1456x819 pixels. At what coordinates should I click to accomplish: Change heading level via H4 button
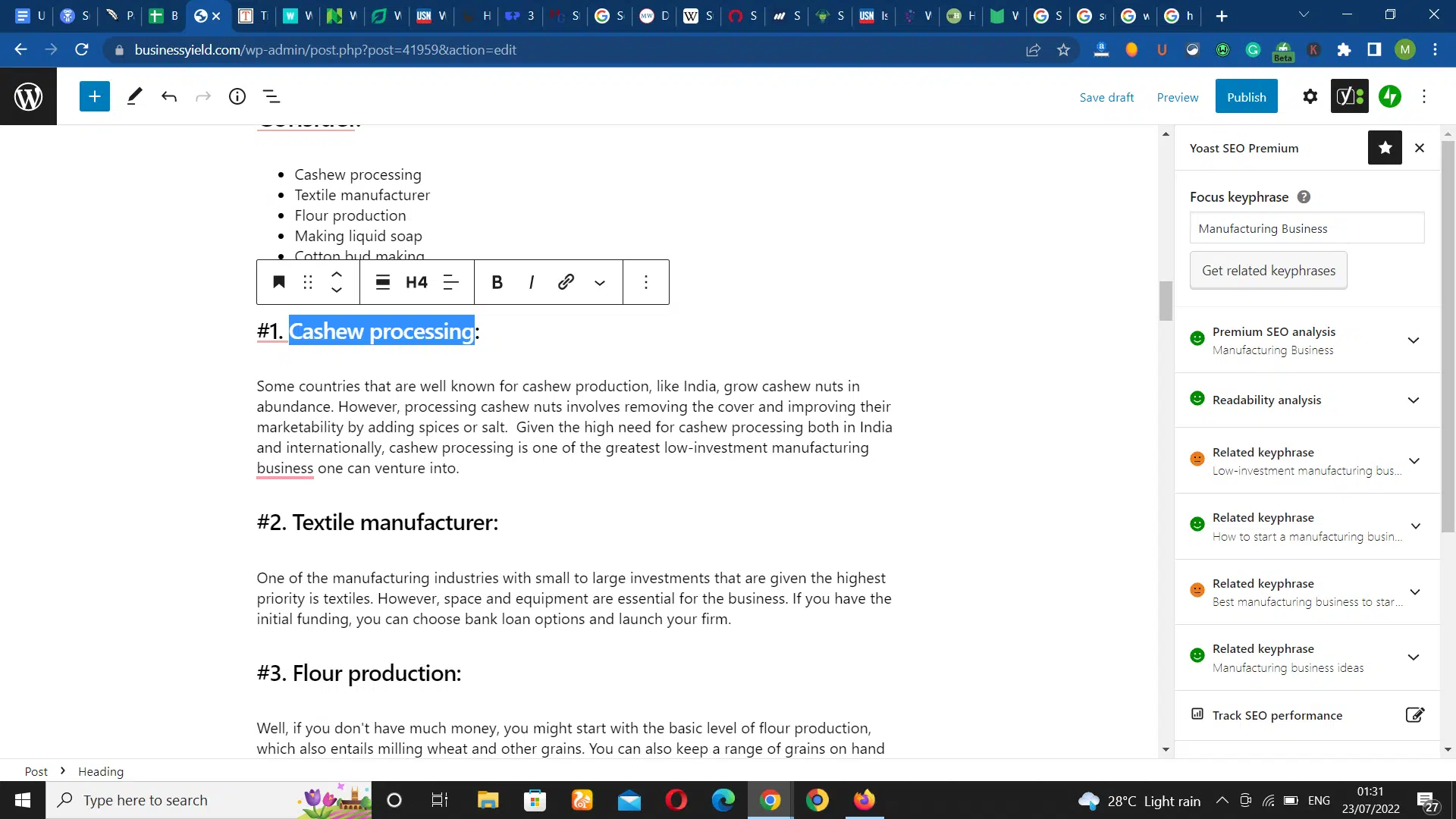tap(416, 282)
